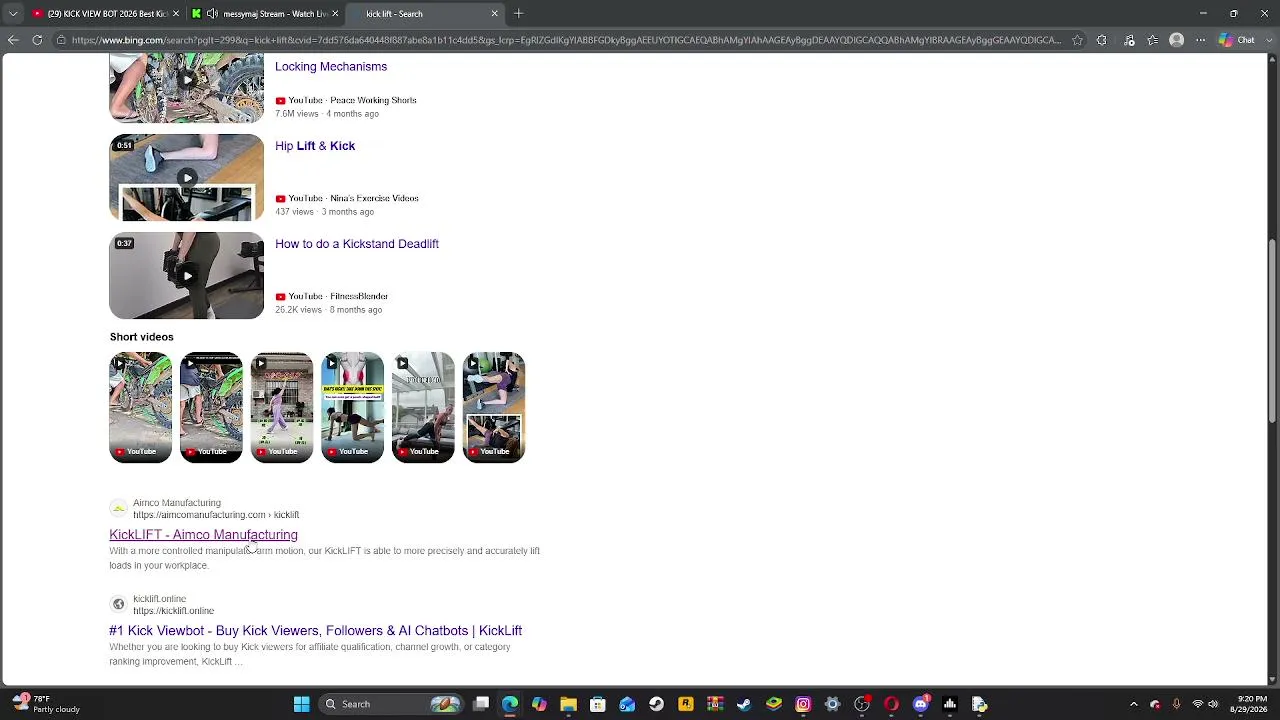Viewport: 1280px width, 720px height.
Task: Open the Settings gear in taskbar
Action: click(832, 704)
